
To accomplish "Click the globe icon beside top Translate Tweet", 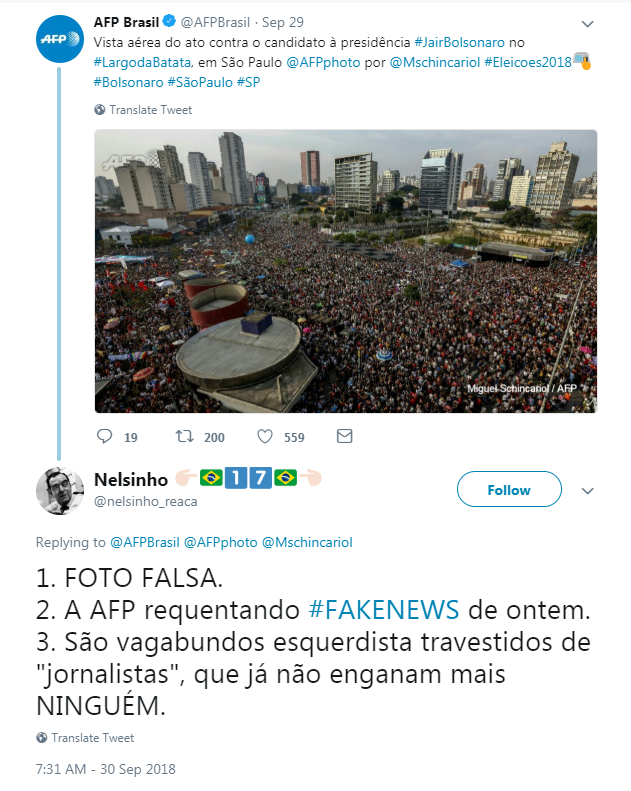I will coord(100,109).
